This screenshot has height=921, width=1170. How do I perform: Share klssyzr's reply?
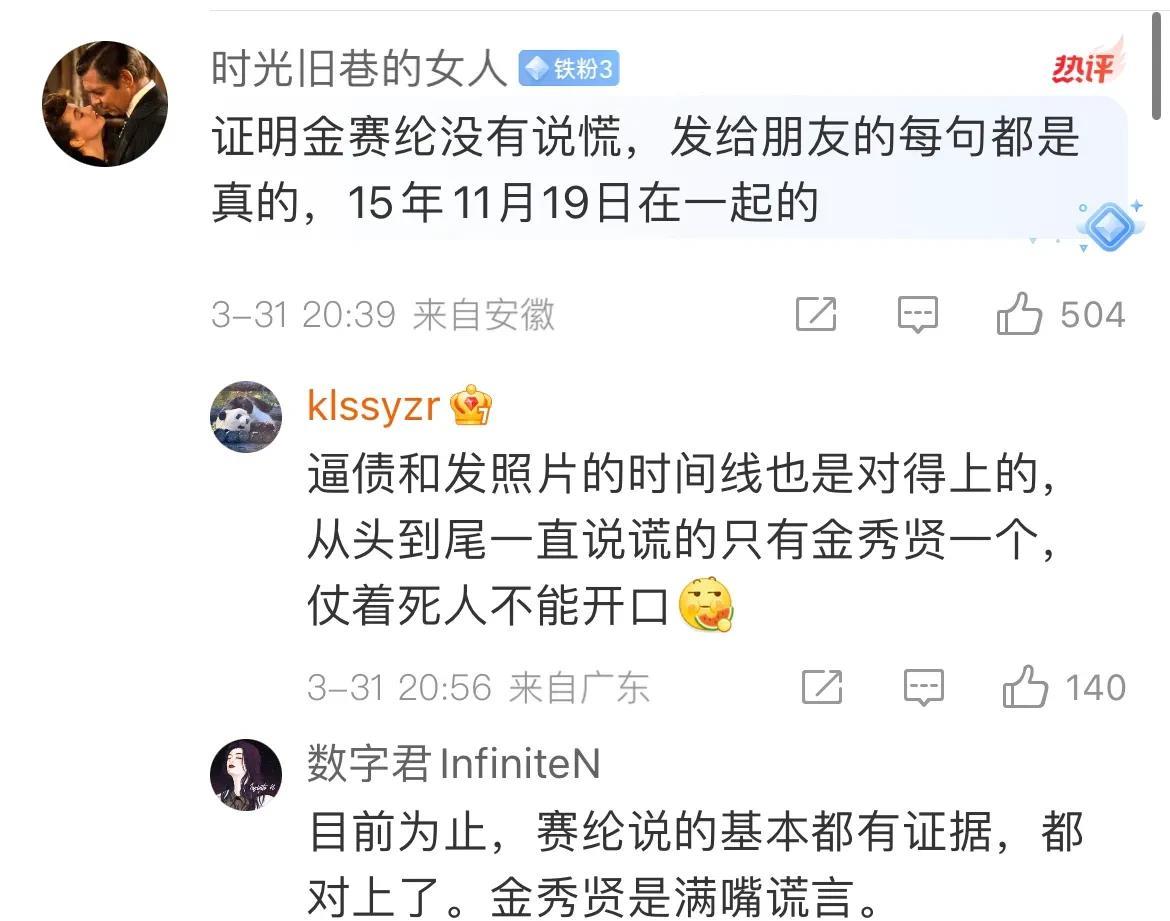point(822,687)
